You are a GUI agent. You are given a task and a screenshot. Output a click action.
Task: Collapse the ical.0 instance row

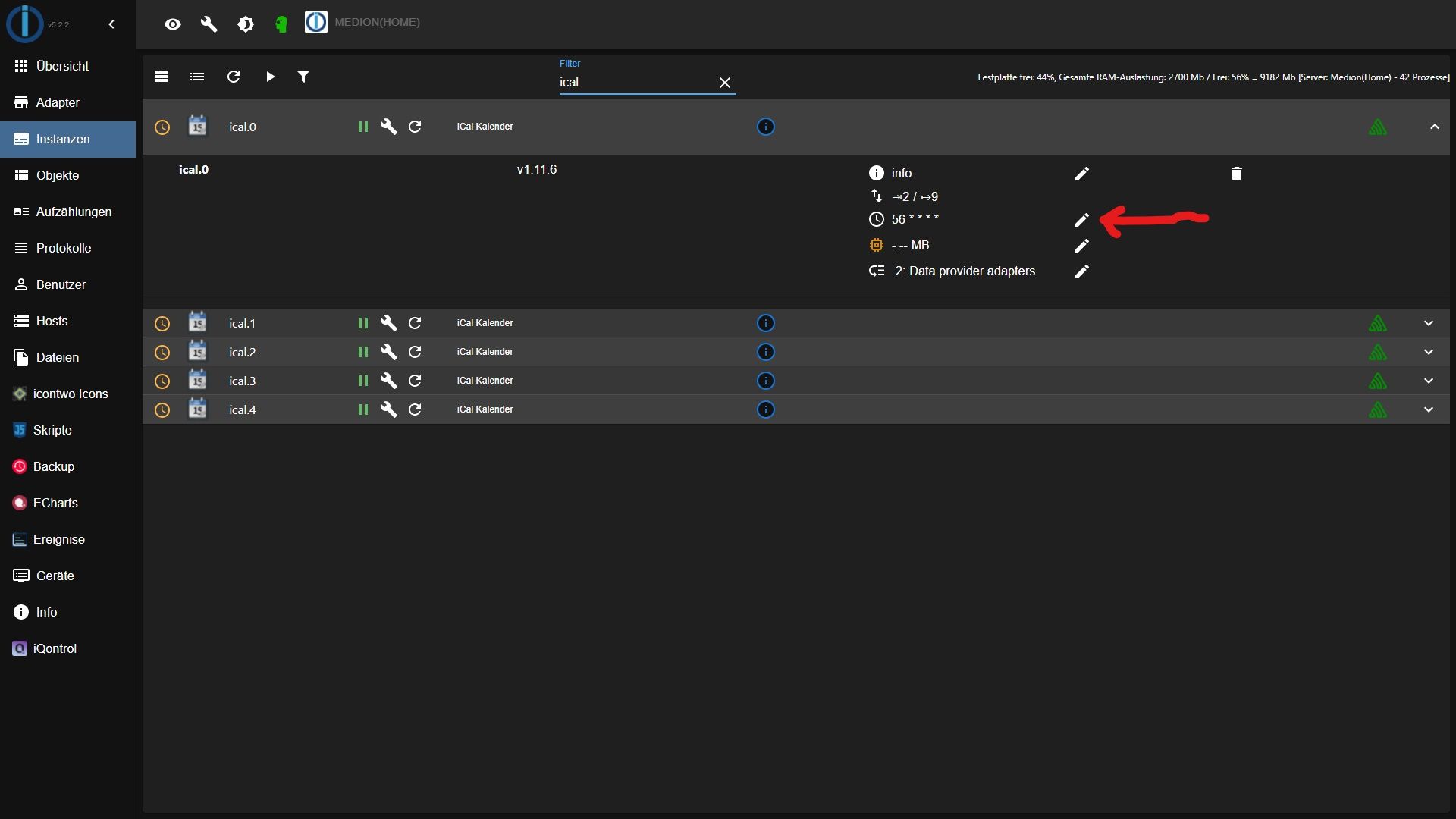coord(1435,127)
